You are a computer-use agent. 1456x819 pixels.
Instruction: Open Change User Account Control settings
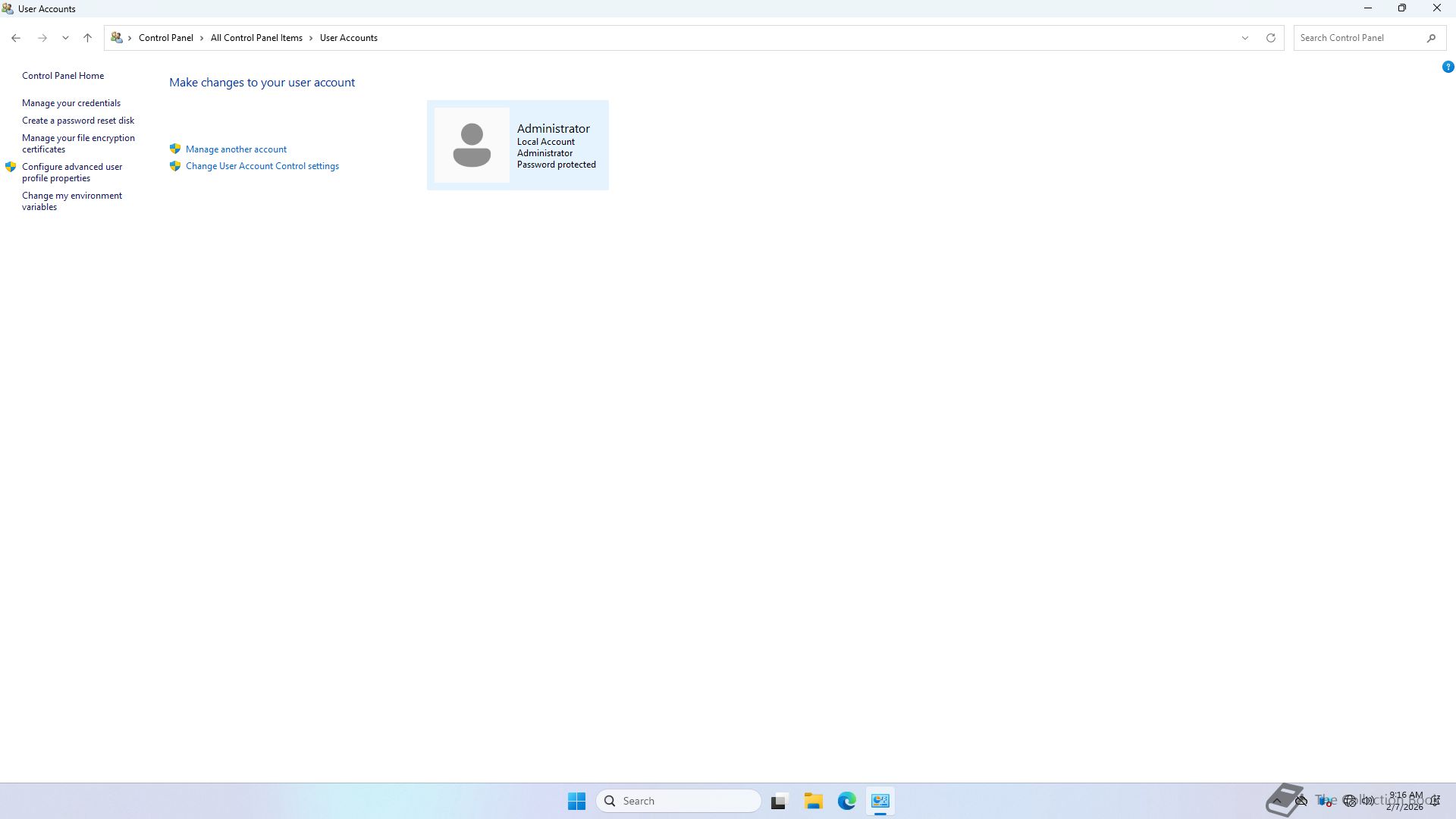click(x=262, y=166)
